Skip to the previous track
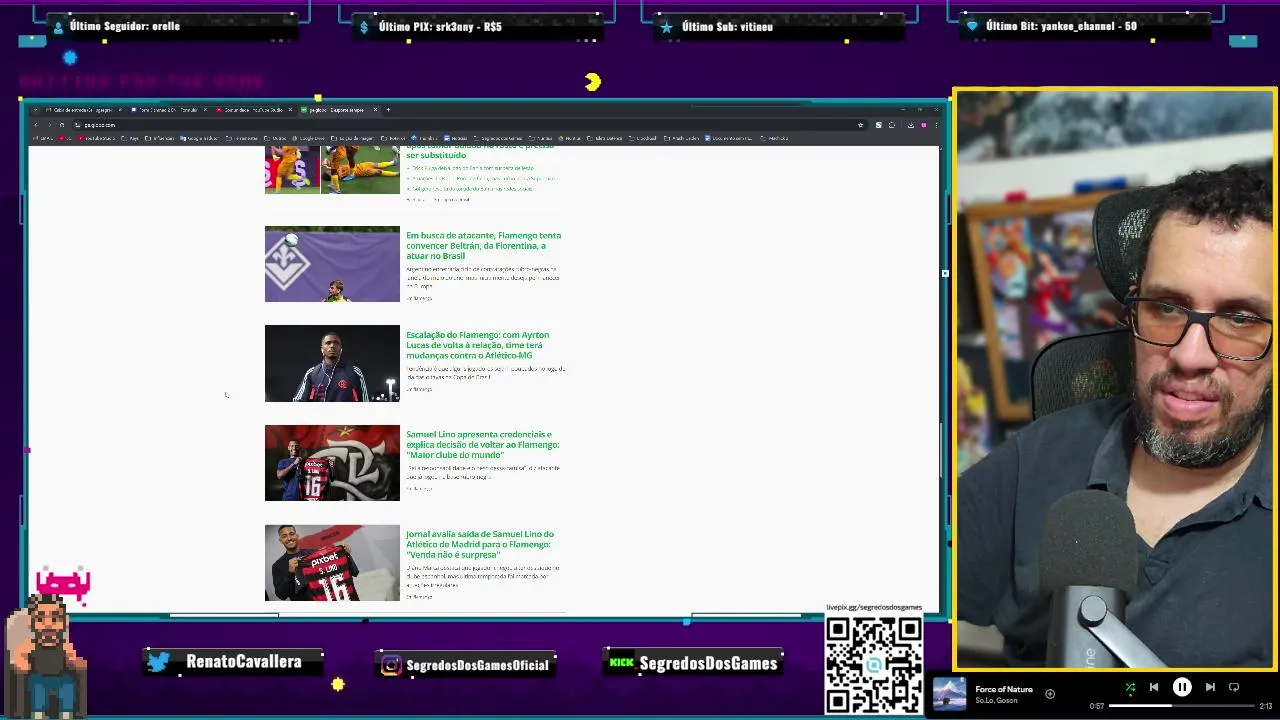Viewport: 1280px width, 720px height. [1154, 687]
